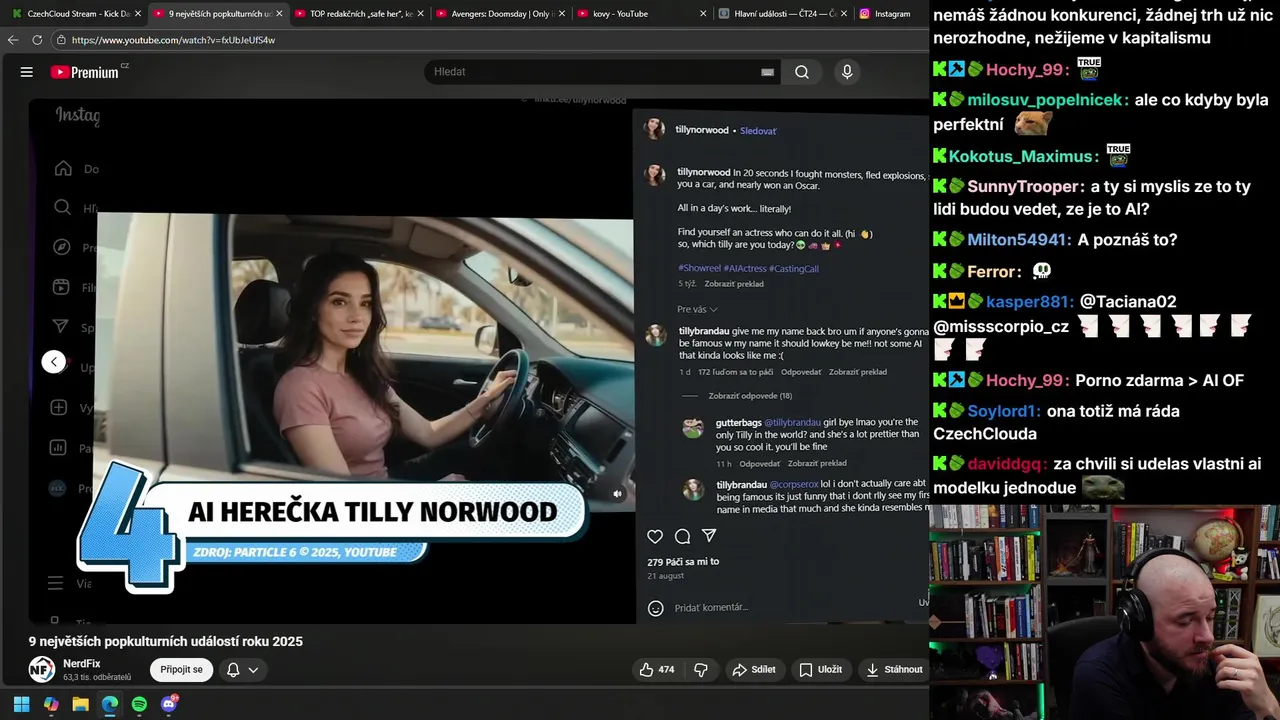Start voice search with the microphone

847,72
